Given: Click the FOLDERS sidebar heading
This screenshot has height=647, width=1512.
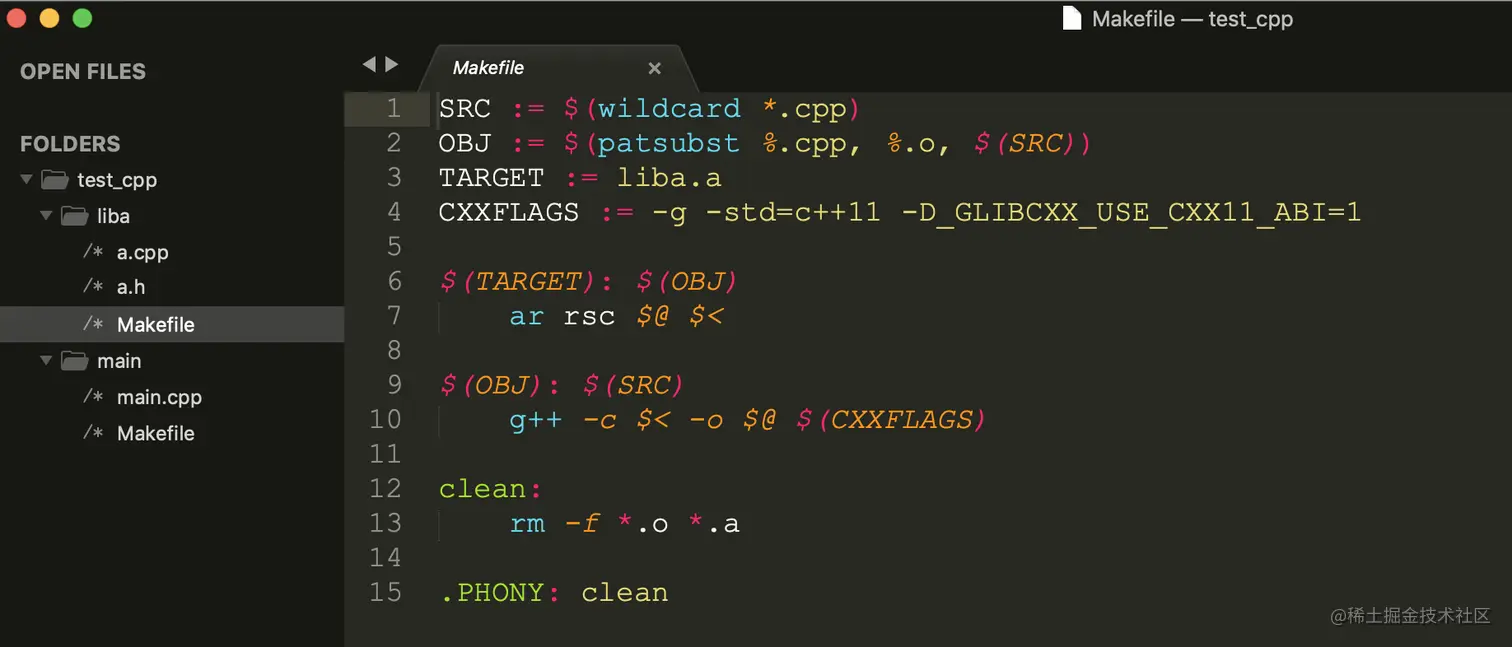Looking at the screenshot, I should click(70, 144).
